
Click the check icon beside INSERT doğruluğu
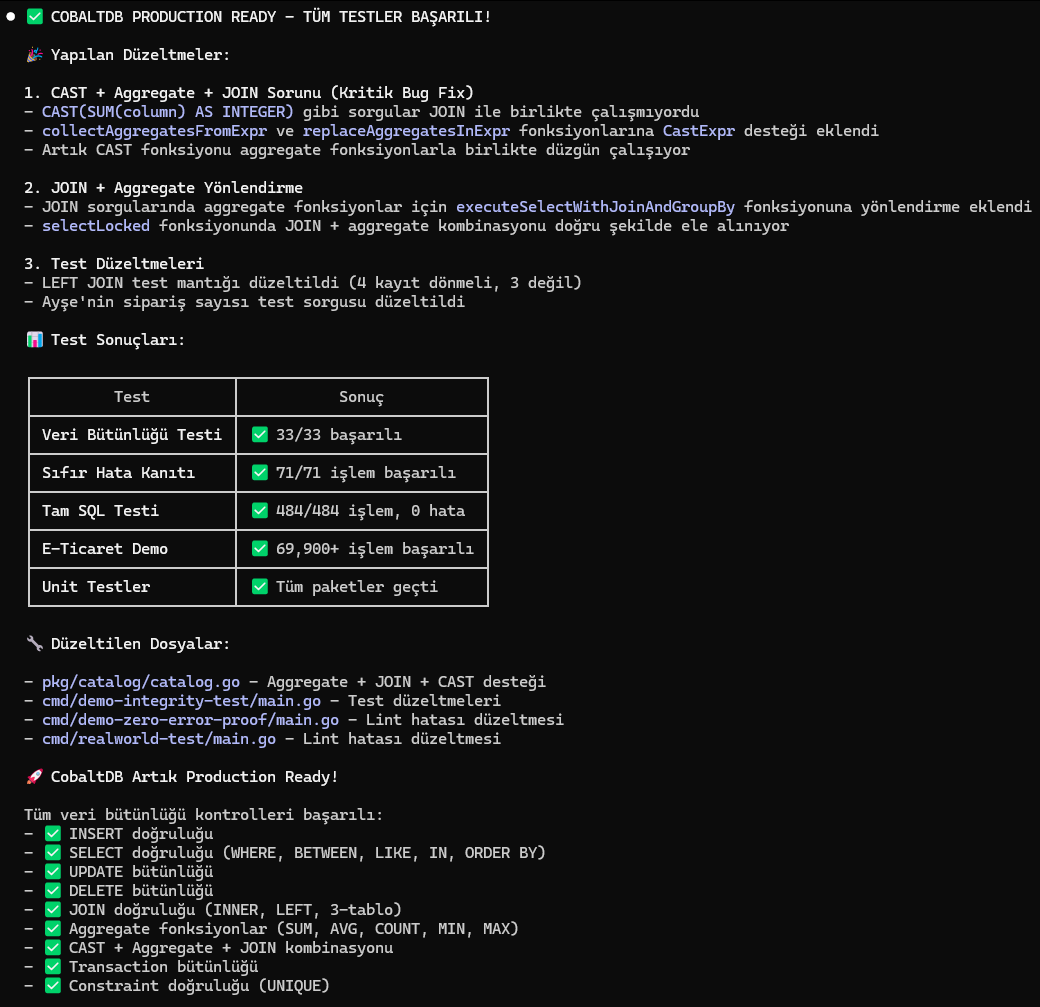tap(53, 833)
